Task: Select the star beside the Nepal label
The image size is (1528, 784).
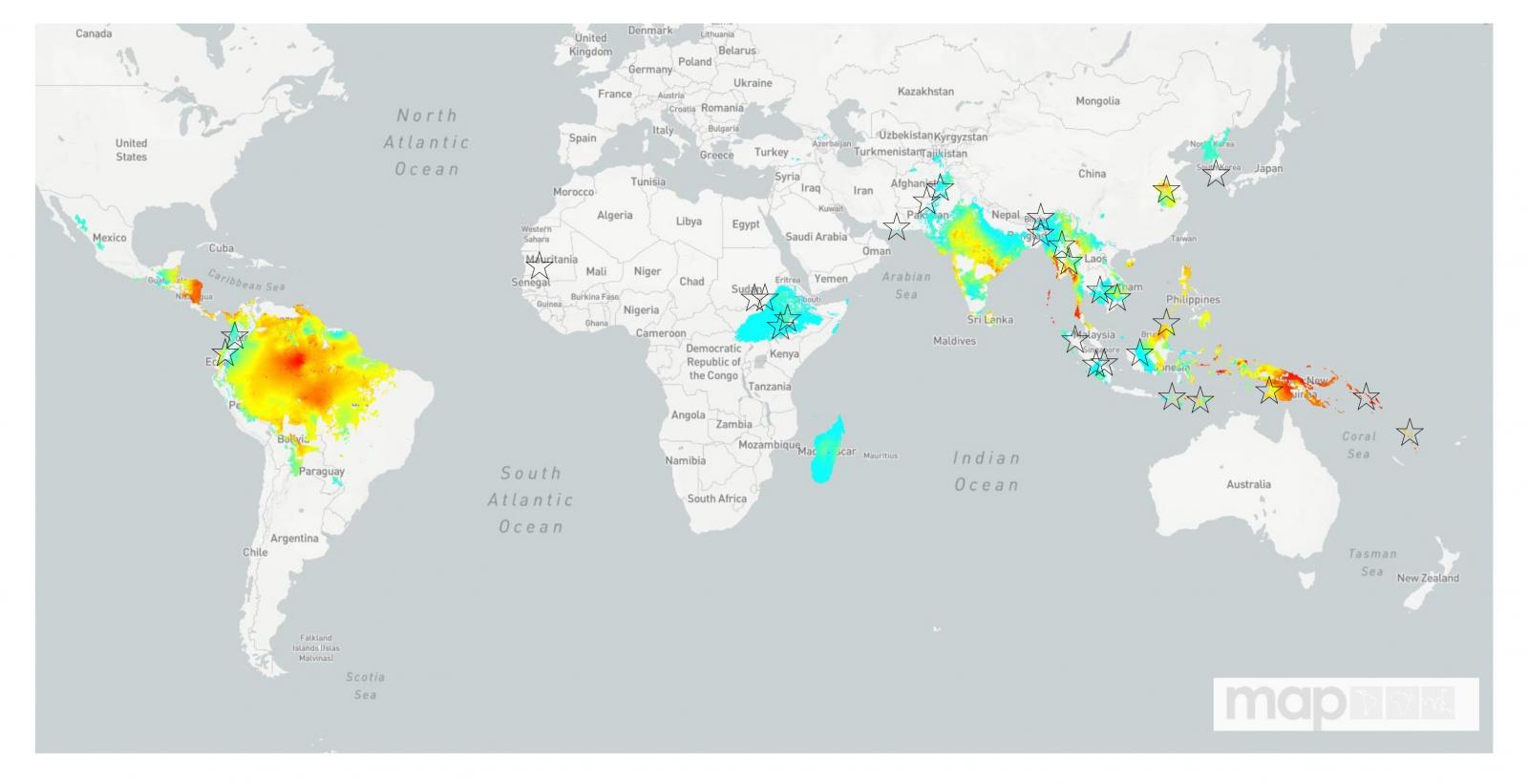Action: pos(1039,218)
